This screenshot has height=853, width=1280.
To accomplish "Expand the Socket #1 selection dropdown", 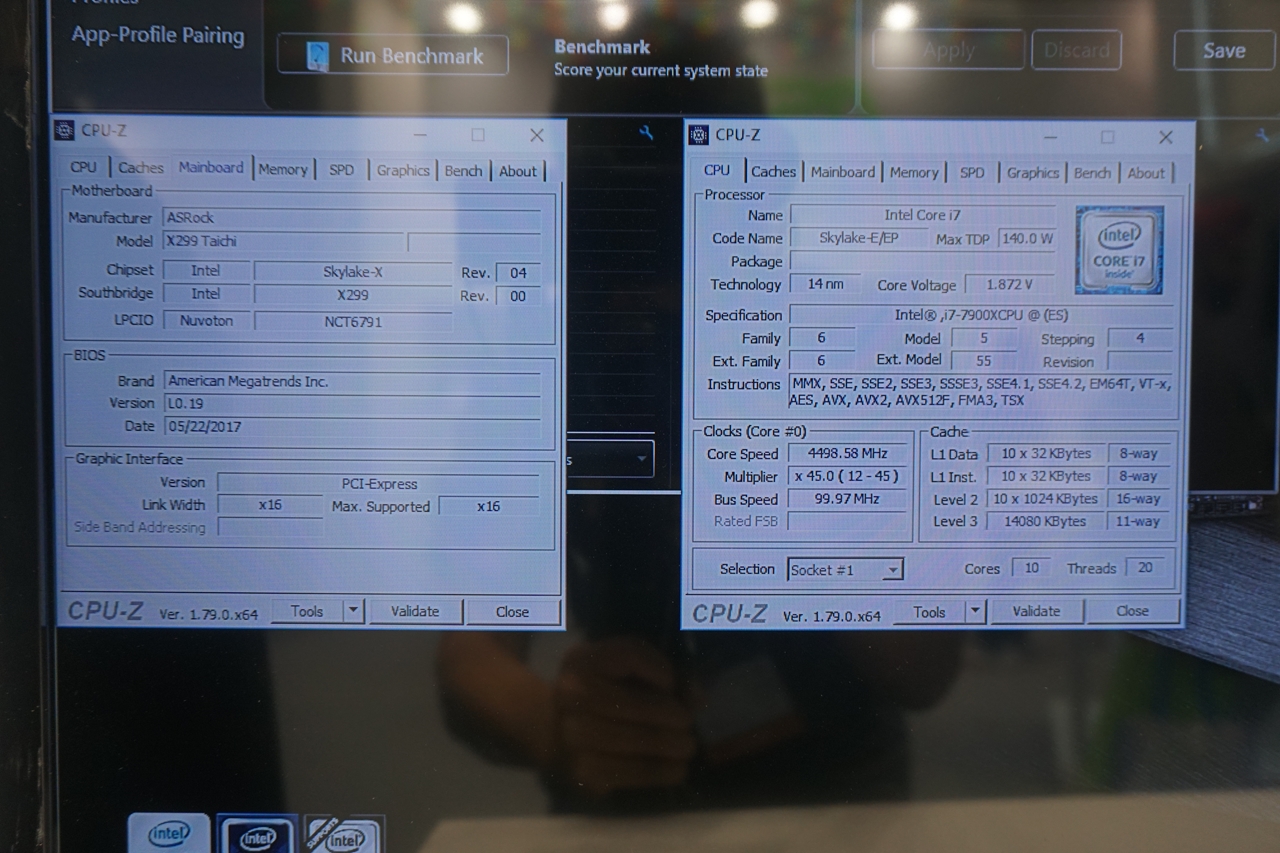I will click(x=892, y=570).
